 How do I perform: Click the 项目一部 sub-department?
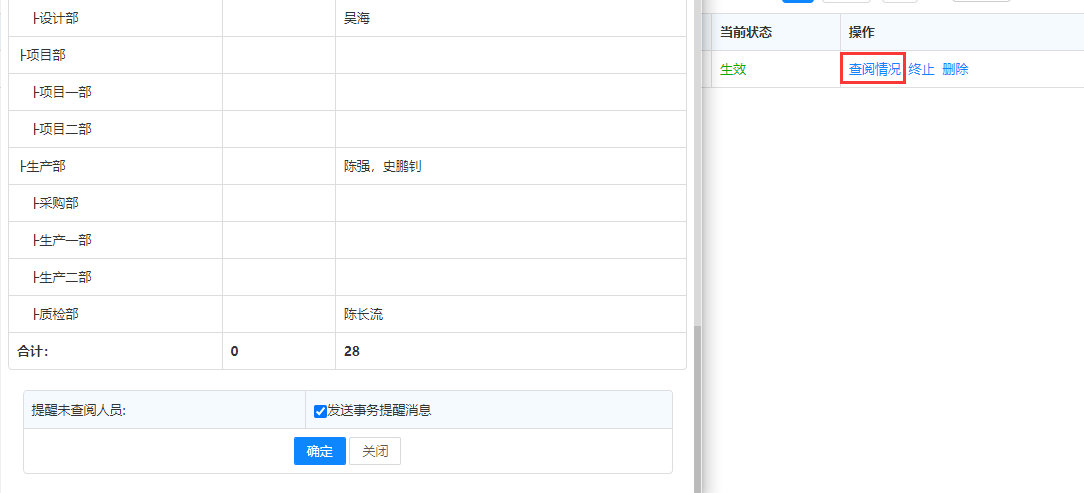(x=64, y=92)
